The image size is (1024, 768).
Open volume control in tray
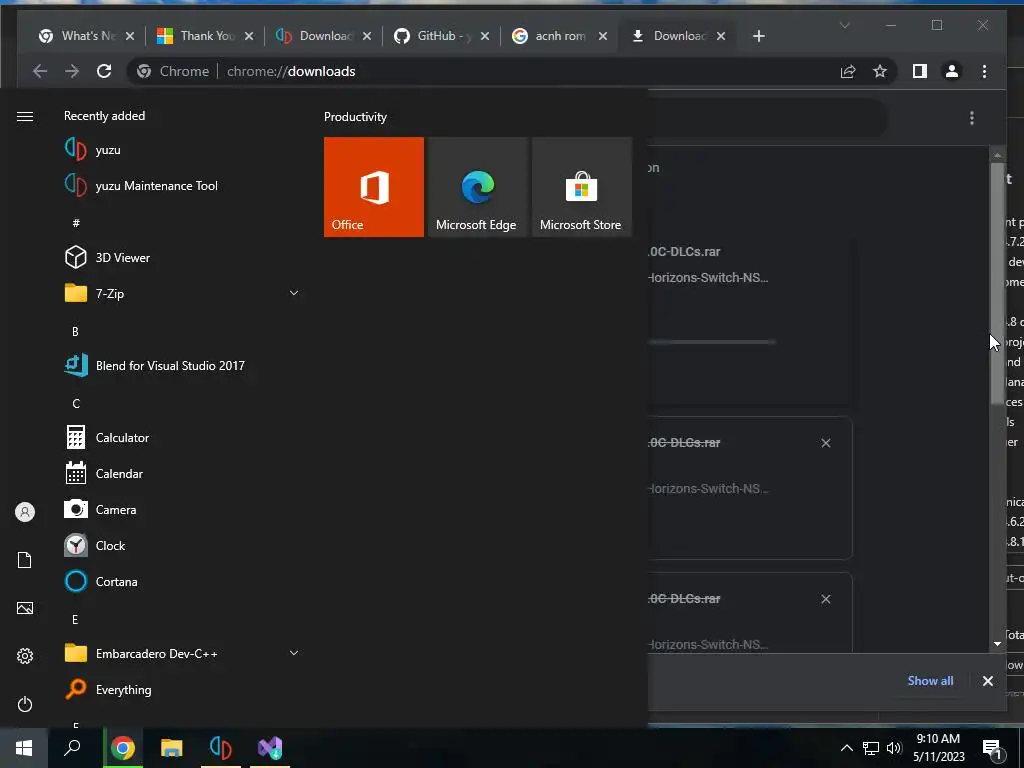click(895, 748)
